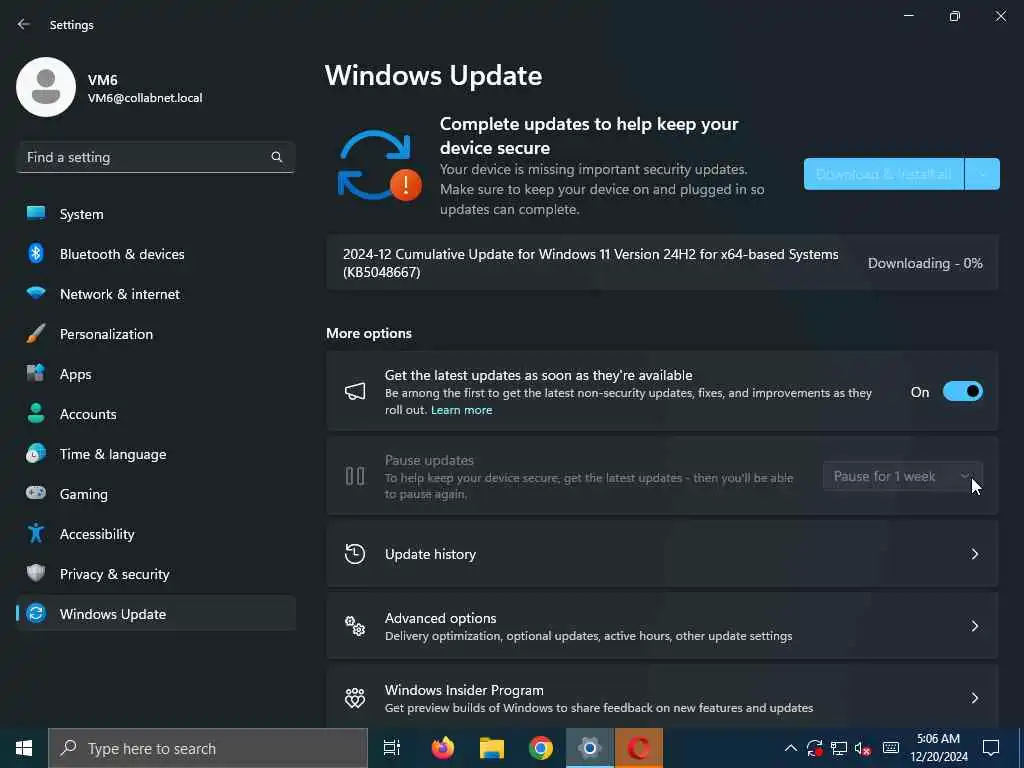Navigate to Accounts settings
Image resolution: width=1024 pixels, height=768 pixels.
point(156,413)
